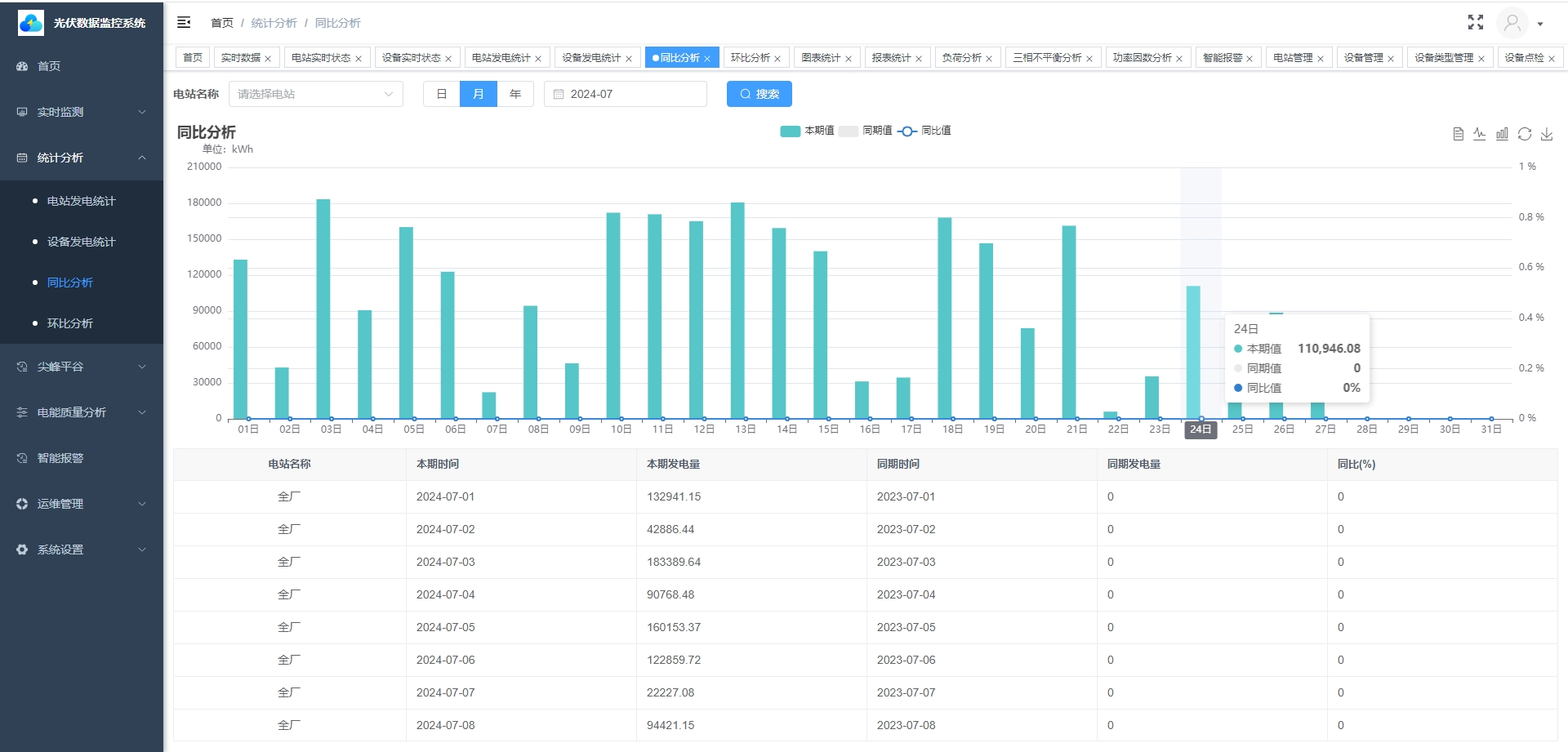
Task: Open 环比分析 in sidebar
Action: click(x=70, y=323)
